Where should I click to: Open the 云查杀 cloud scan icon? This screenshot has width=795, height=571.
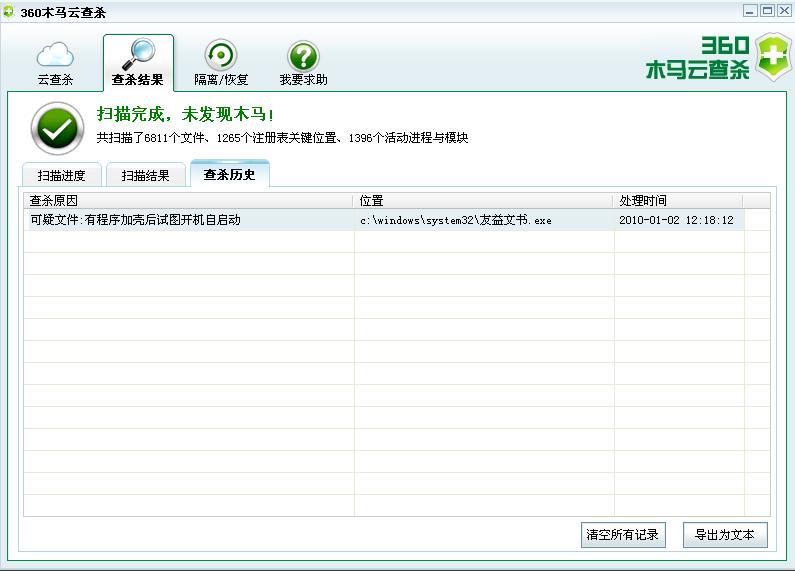pos(55,55)
